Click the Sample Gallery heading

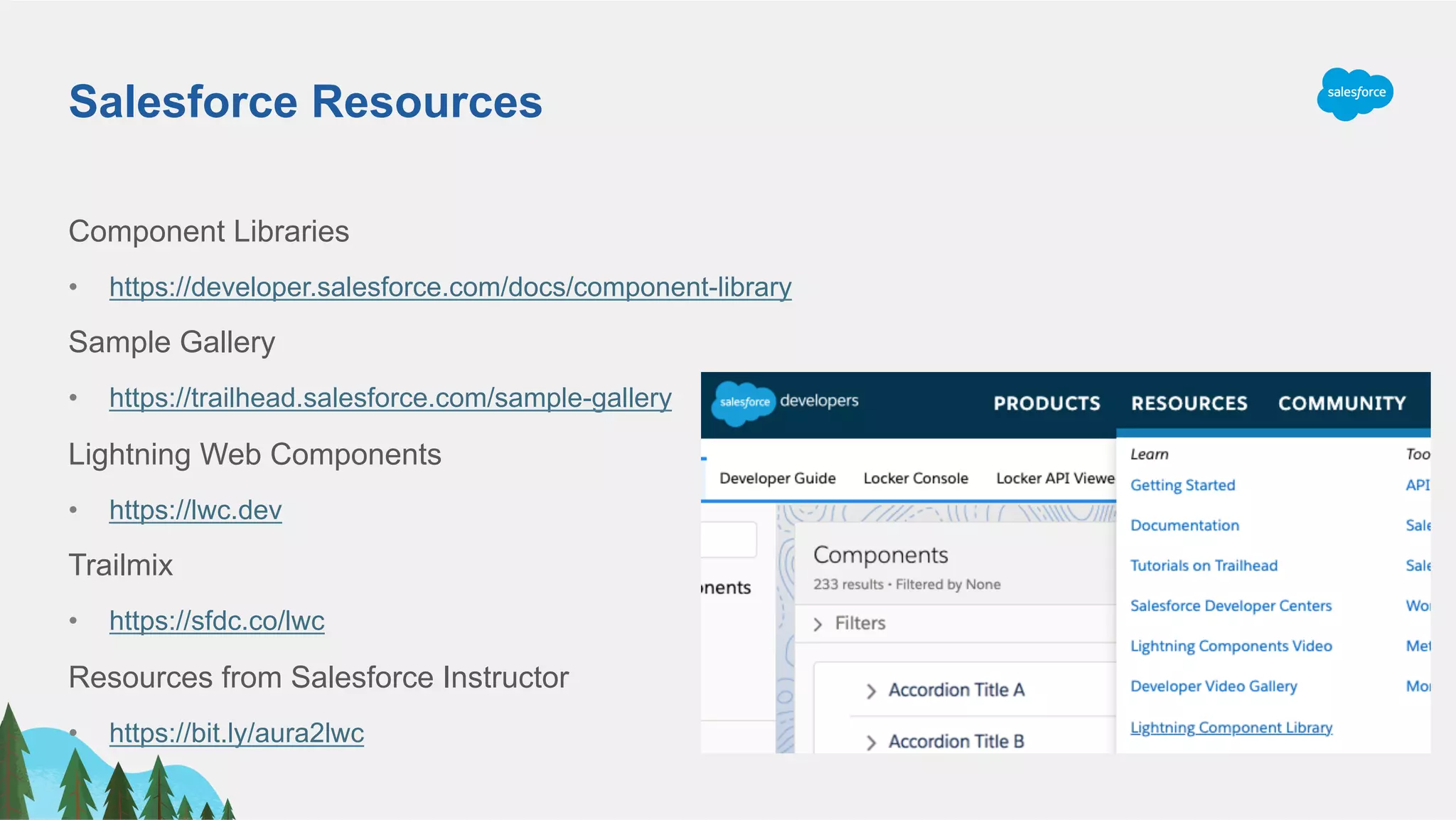coord(172,343)
